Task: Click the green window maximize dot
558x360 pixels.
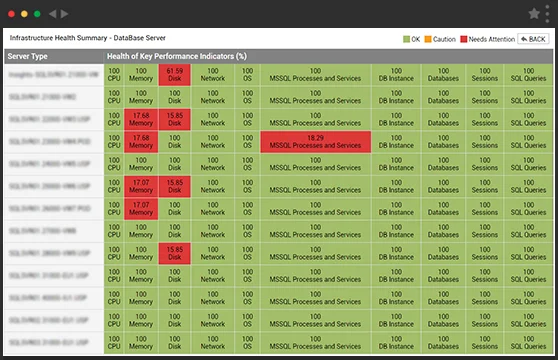Action: coord(37,14)
